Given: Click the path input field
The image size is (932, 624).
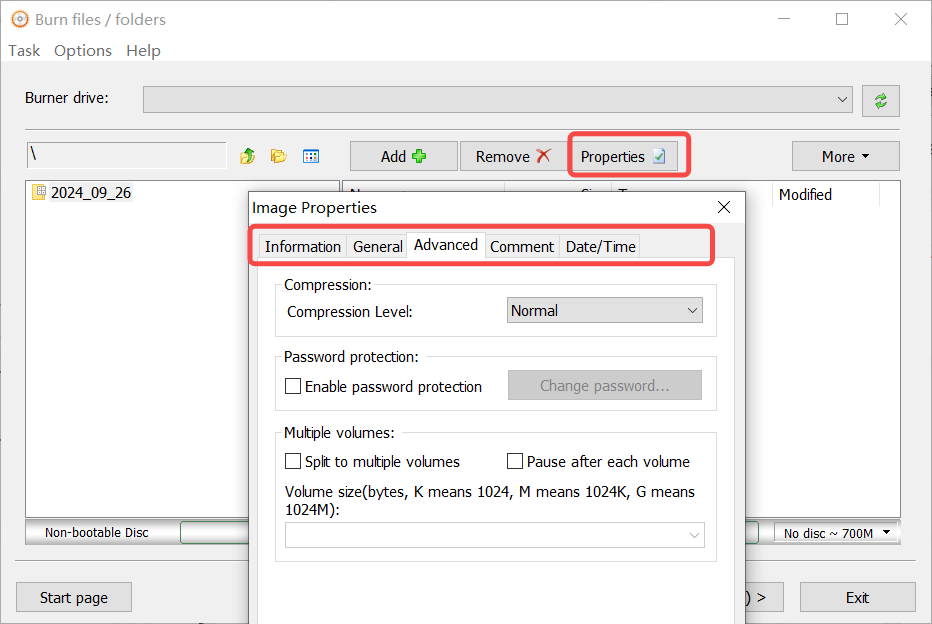Looking at the screenshot, I should tap(127, 155).
